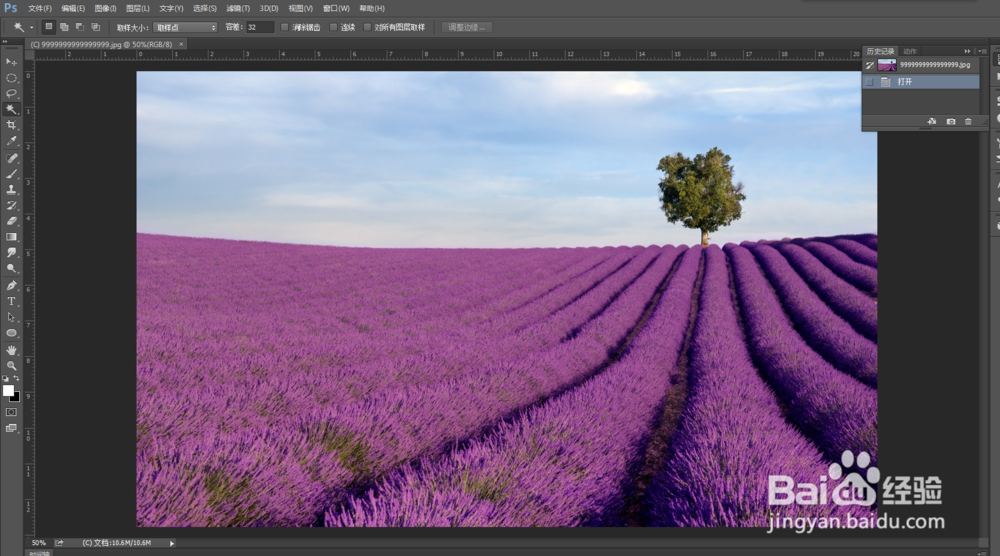
Task: Toggle Quick Mask mode
Action: 11,412
